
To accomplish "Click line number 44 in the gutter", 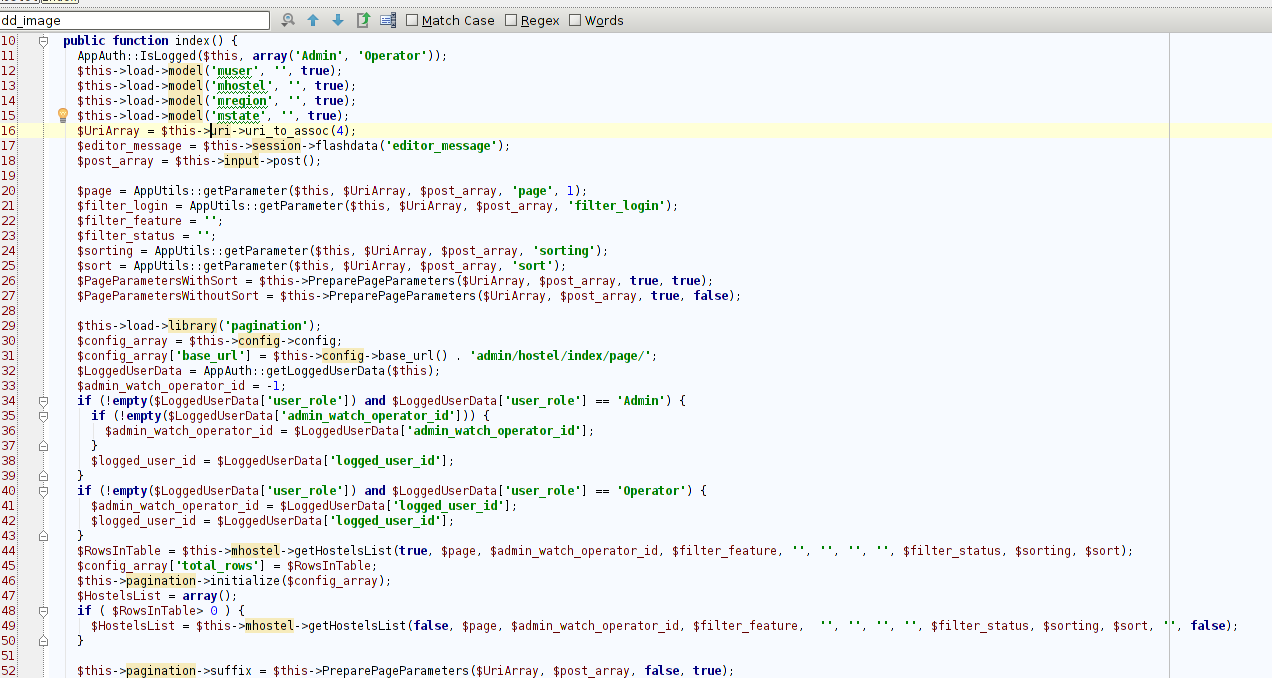I will click(x=8, y=551).
